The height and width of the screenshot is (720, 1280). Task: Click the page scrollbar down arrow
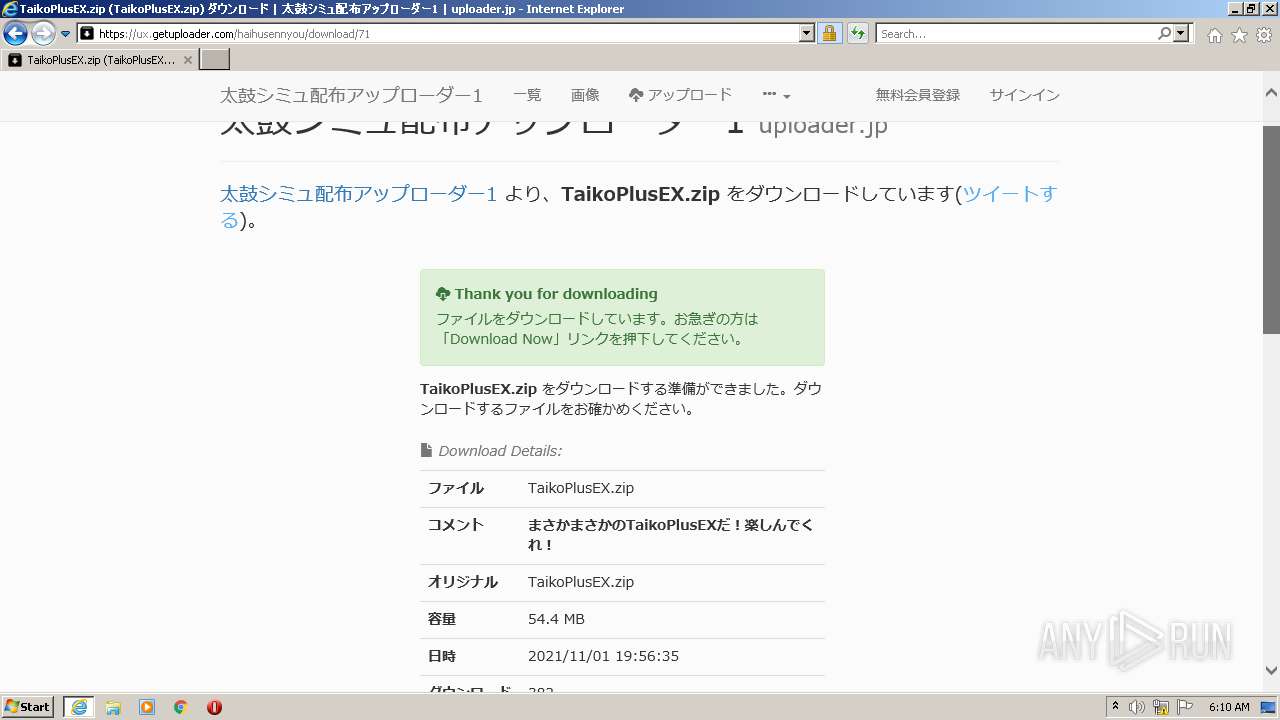1271,671
